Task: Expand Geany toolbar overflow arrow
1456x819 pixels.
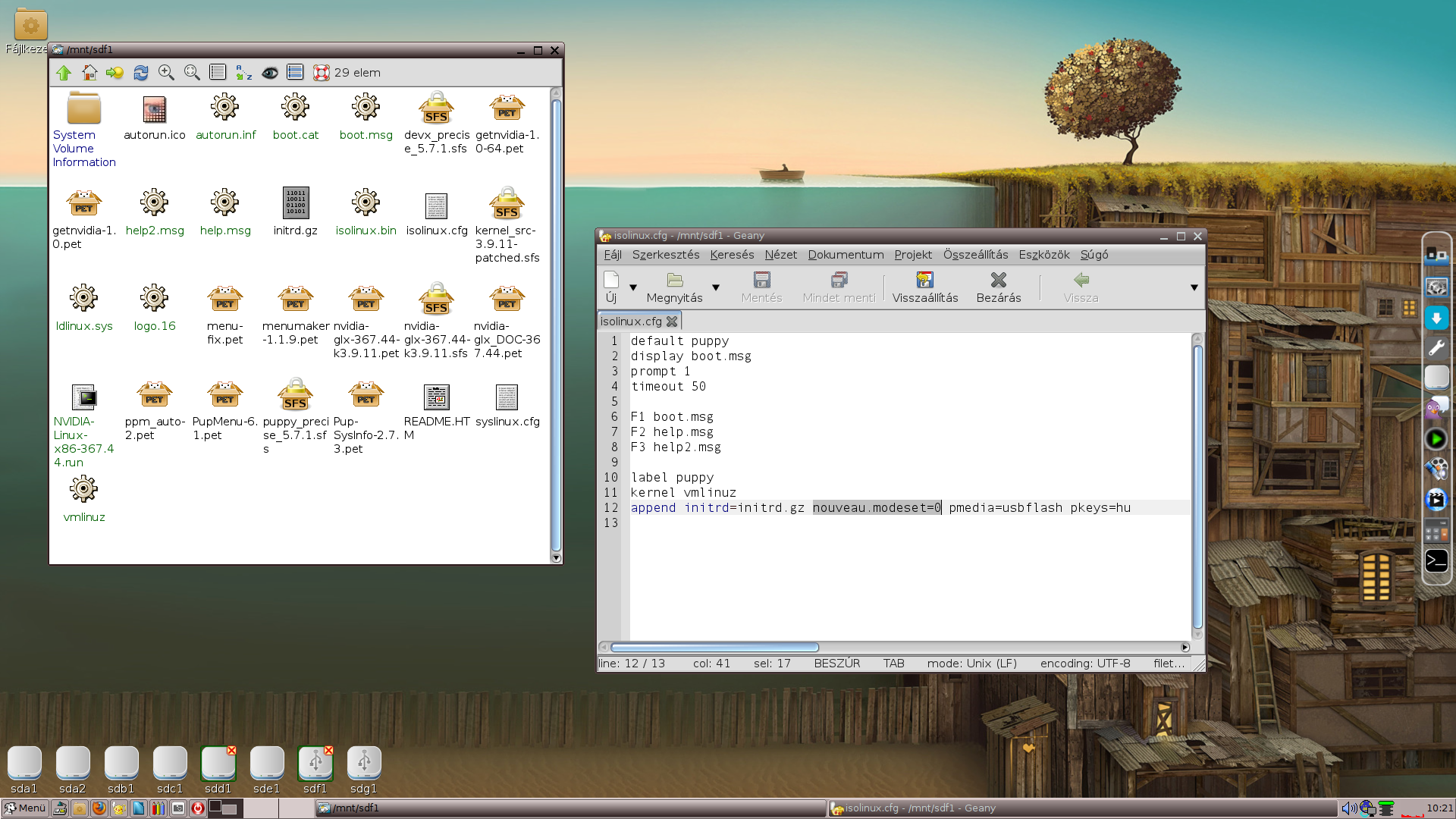Action: coord(1194,287)
